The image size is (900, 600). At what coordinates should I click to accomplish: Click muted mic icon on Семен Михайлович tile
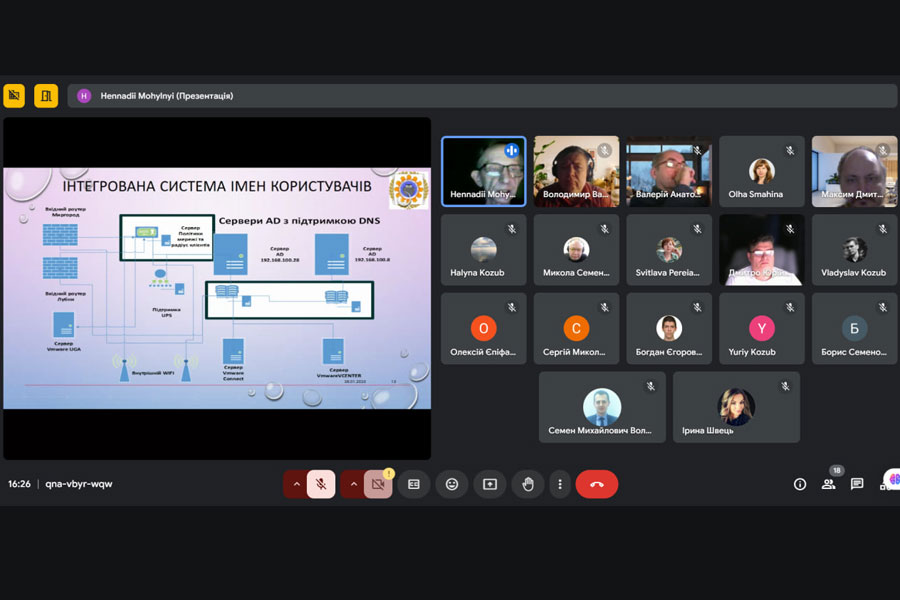click(x=651, y=386)
